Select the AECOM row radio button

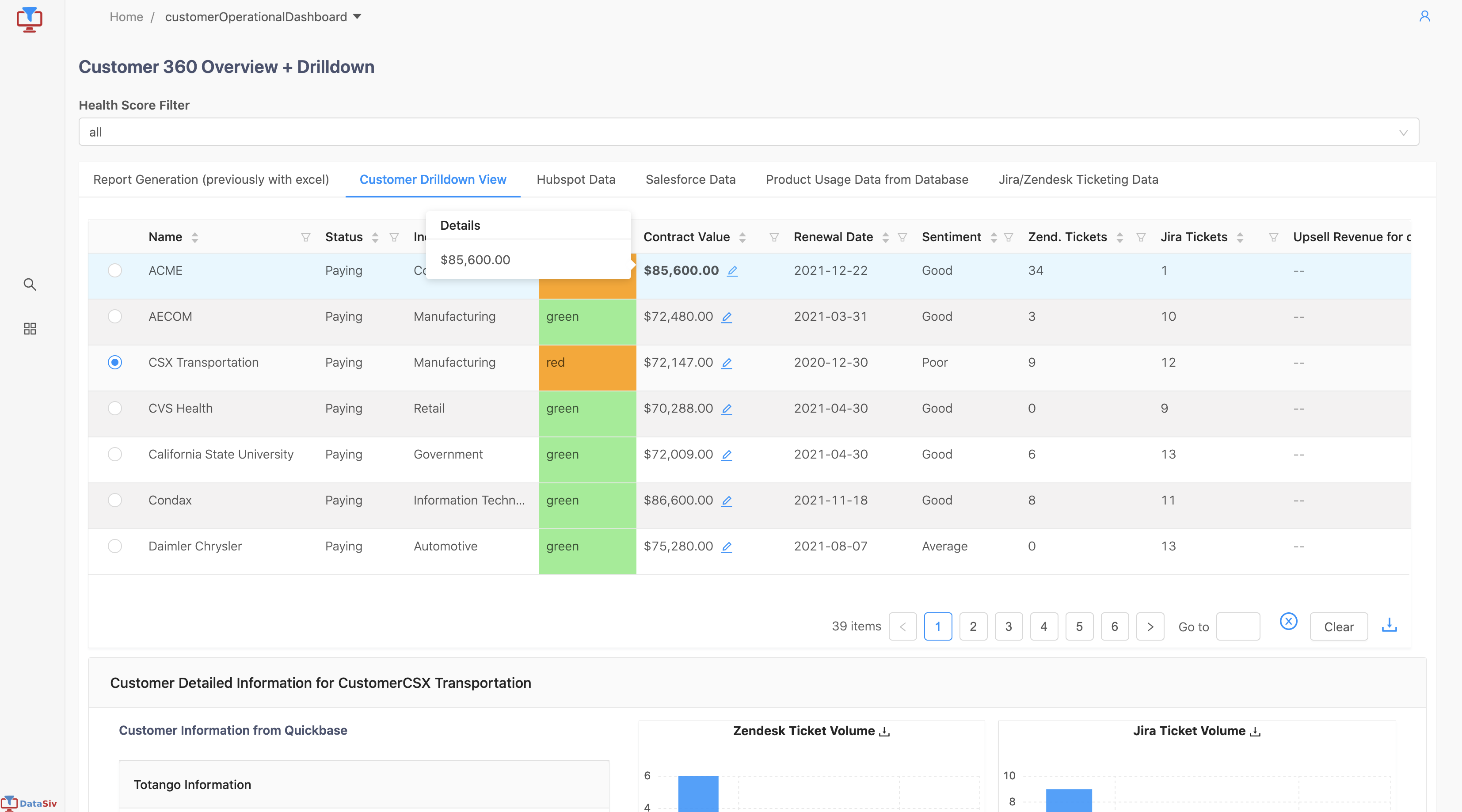114,317
